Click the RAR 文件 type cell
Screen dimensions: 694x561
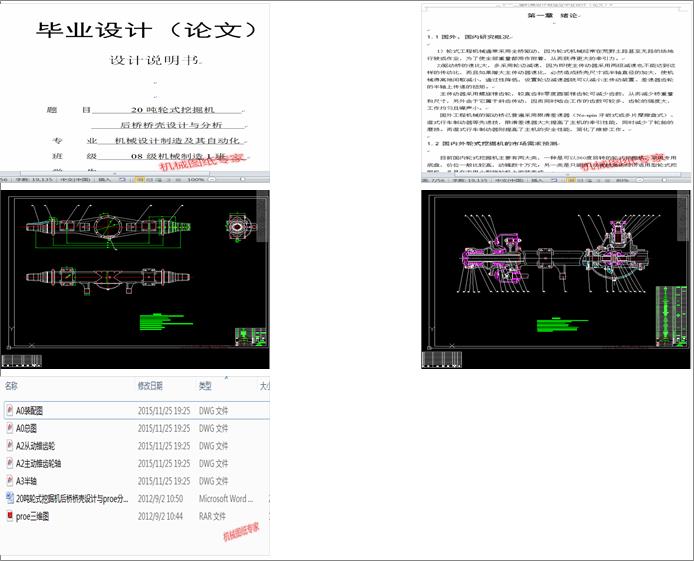point(212,516)
